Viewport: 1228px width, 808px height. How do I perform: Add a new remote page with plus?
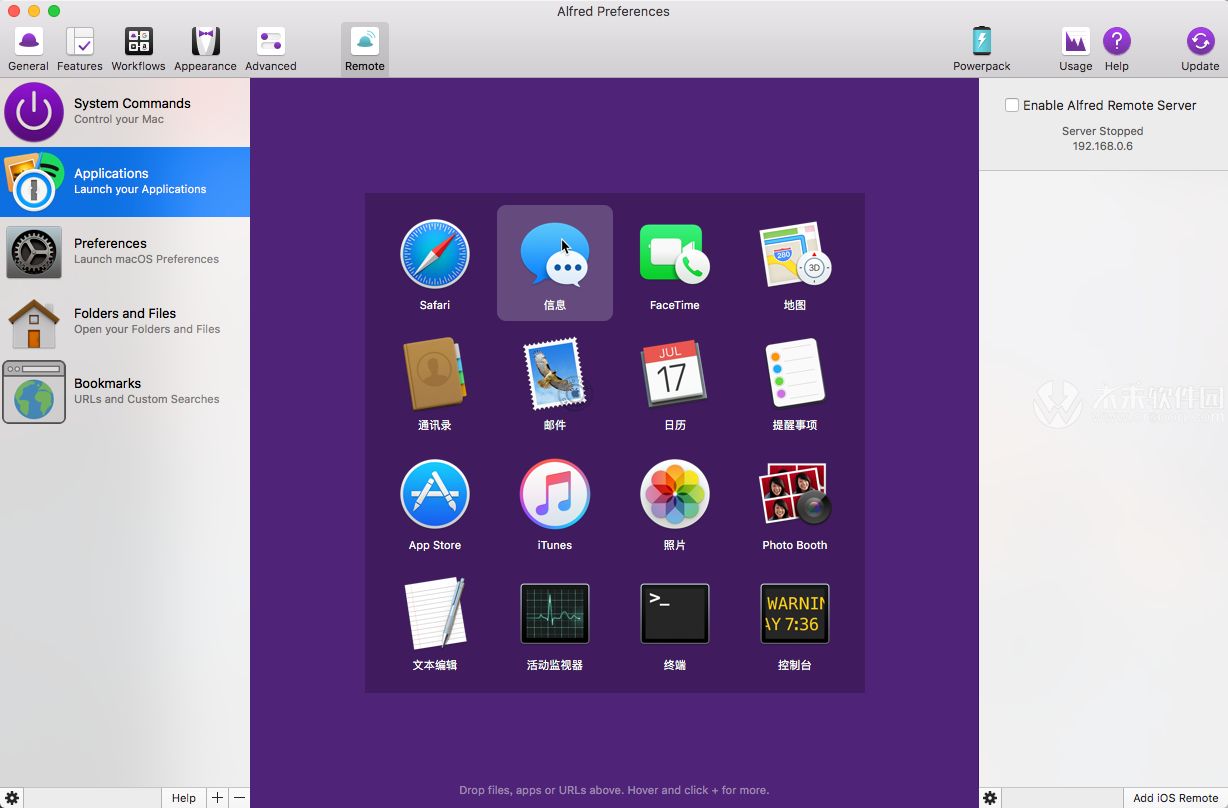[x=217, y=798]
